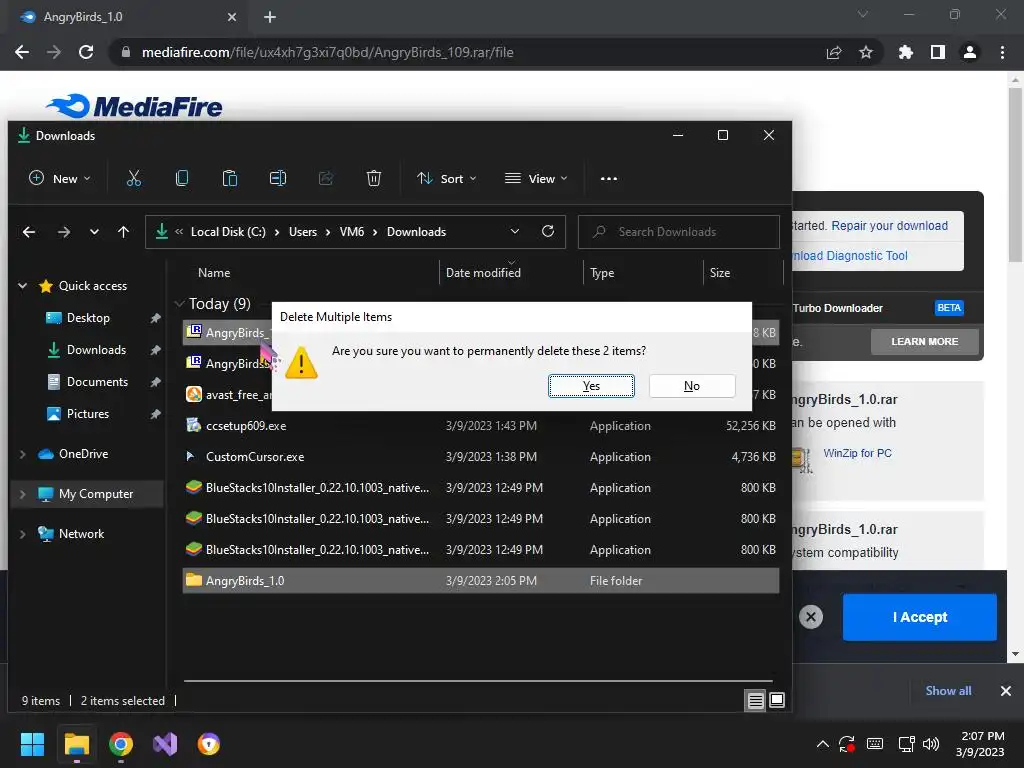1024x768 pixels.
Task: Go forward in File Explorer
Action: [x=63, y=232]
